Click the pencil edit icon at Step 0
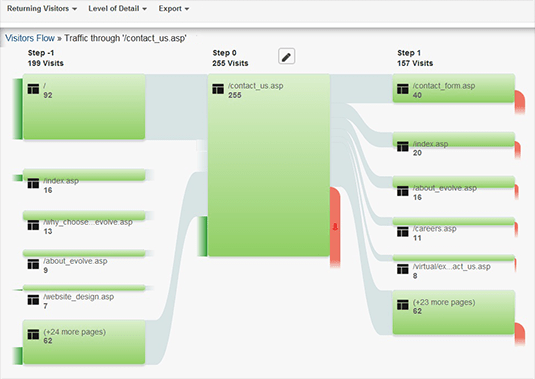535x379 pixels. coord(287,56)
